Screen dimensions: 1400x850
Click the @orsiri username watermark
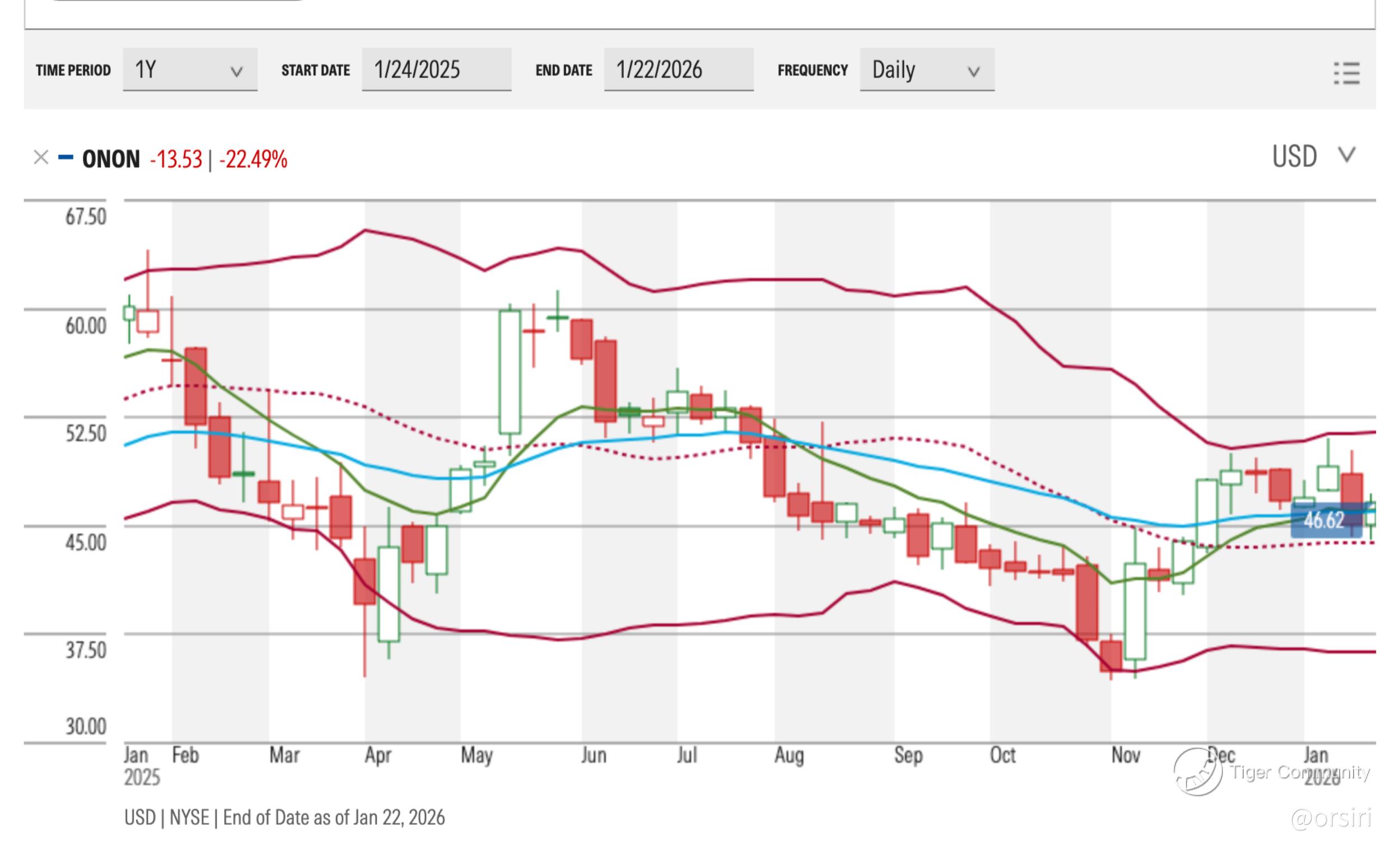pos(1331,819)
